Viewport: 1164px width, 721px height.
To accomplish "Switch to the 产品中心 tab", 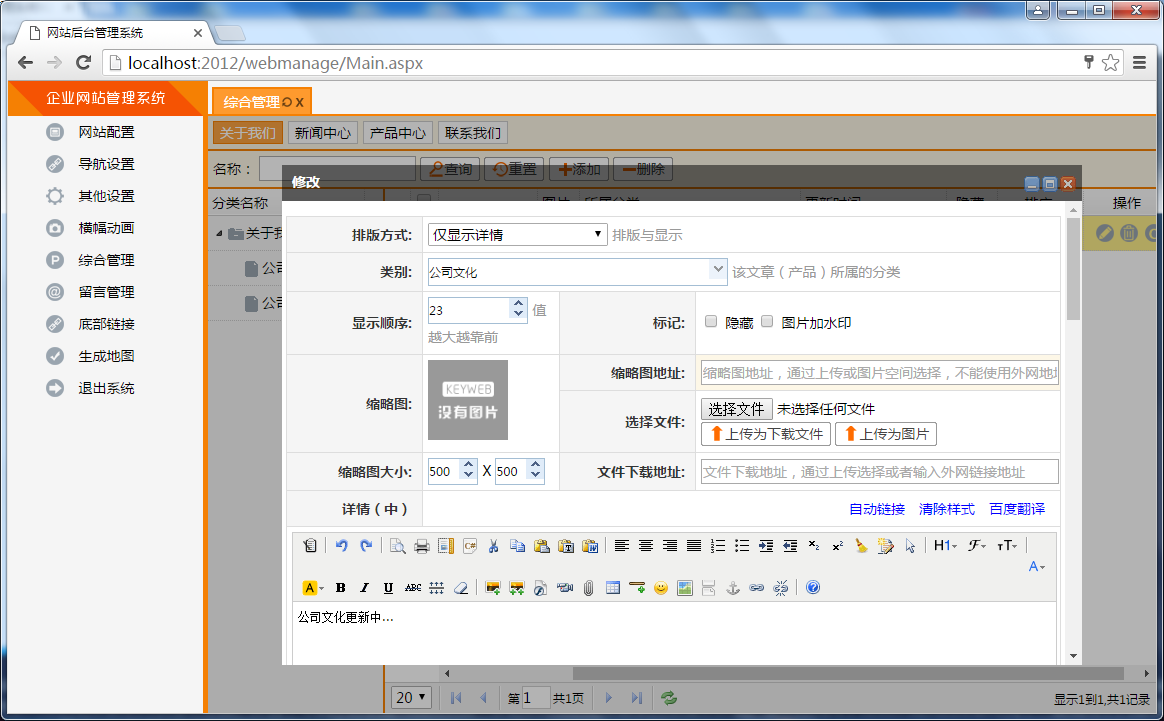I will [x=398, y=133].
